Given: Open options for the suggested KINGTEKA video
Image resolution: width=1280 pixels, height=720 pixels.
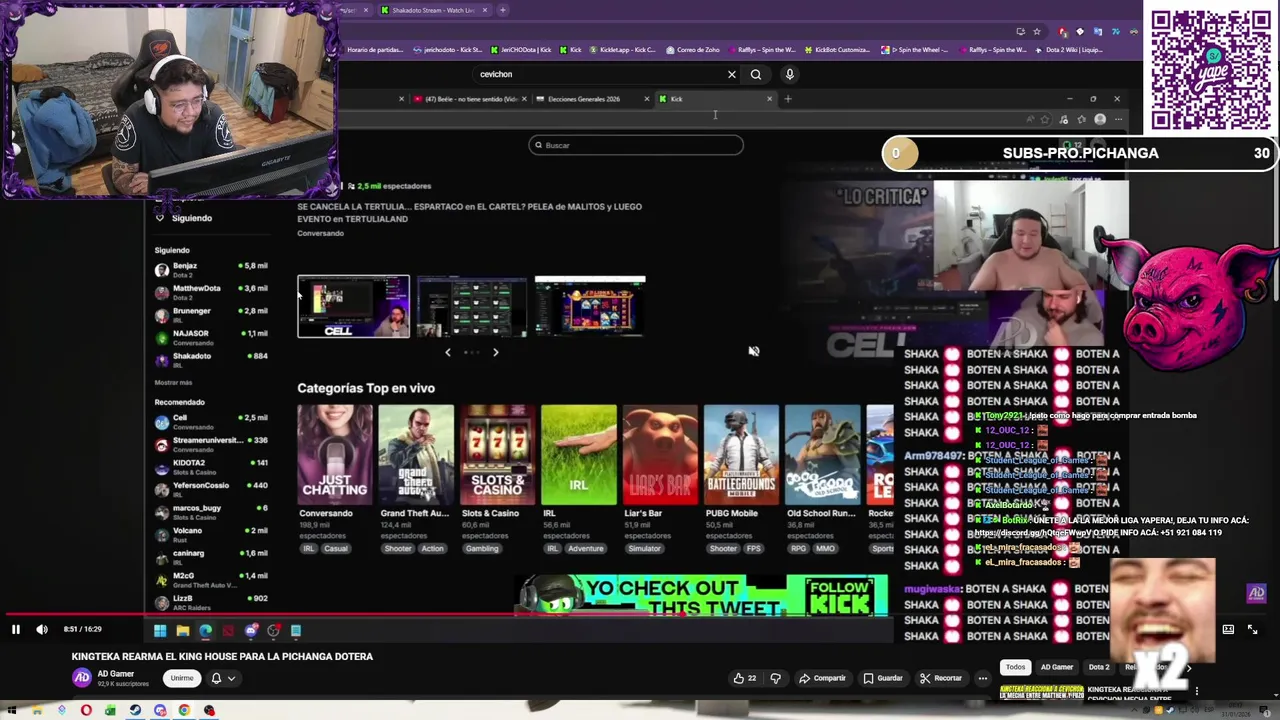Looking at the screenshot, I should [1196, 691].
